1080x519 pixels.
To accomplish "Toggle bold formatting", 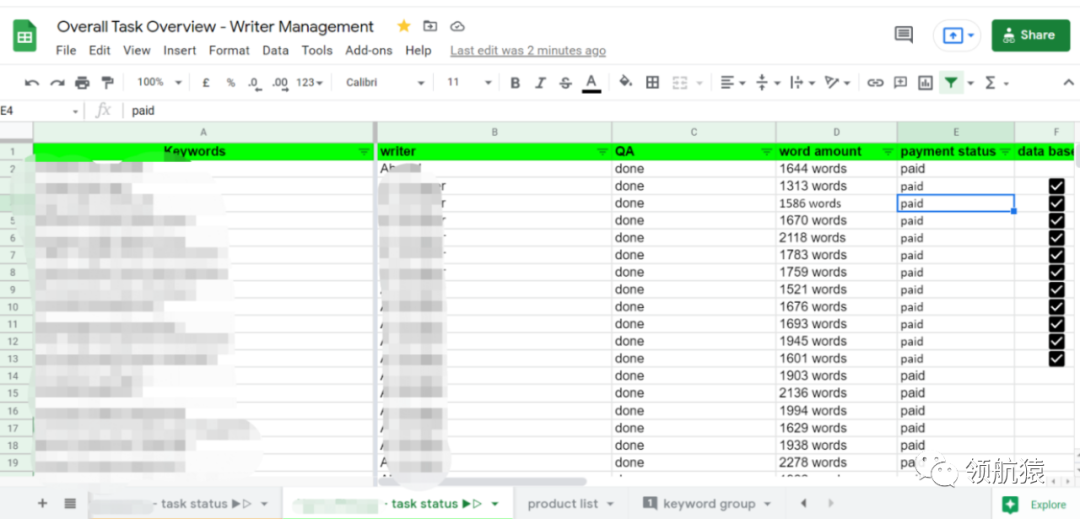I will (515, 83).
